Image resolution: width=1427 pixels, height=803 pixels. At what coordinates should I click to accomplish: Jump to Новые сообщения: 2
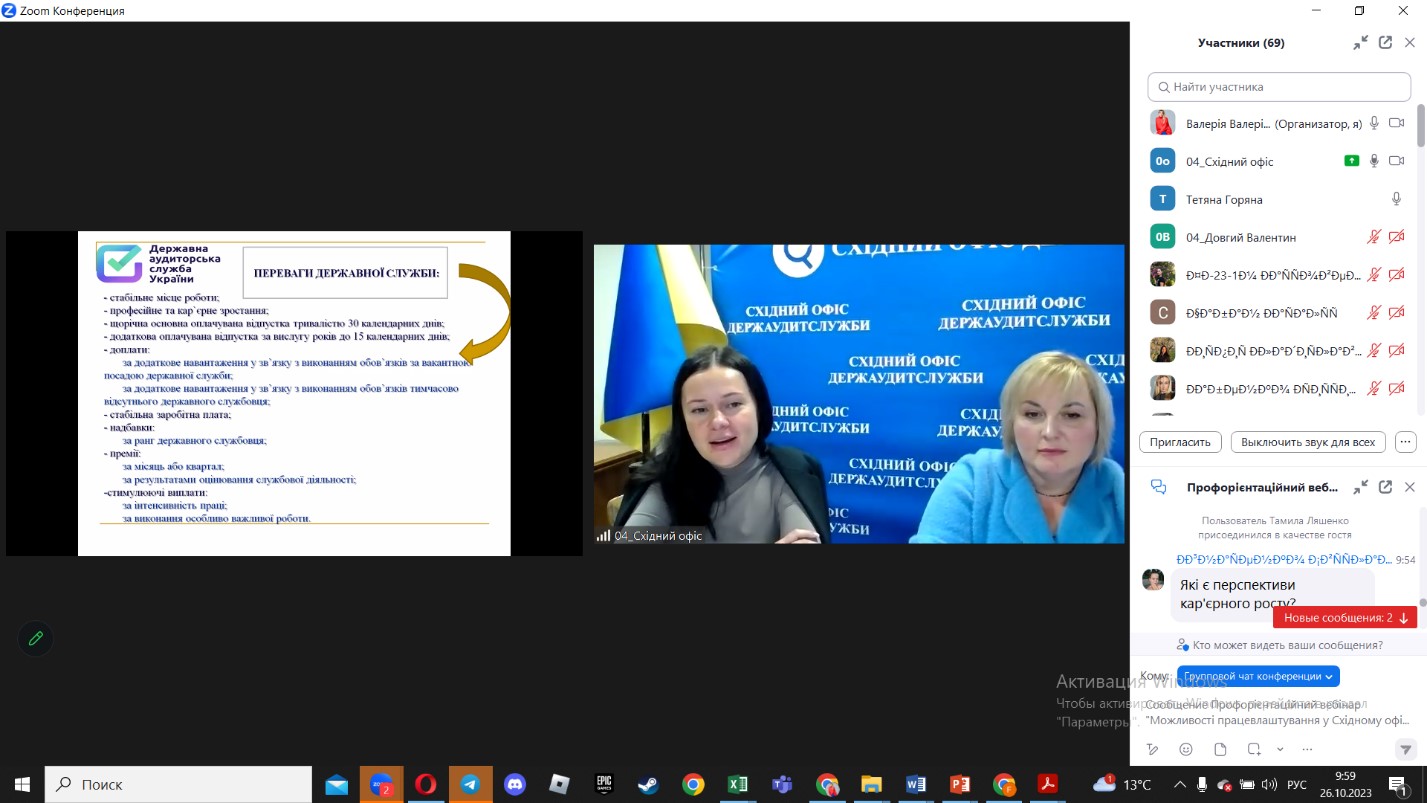click(1345, 618)
